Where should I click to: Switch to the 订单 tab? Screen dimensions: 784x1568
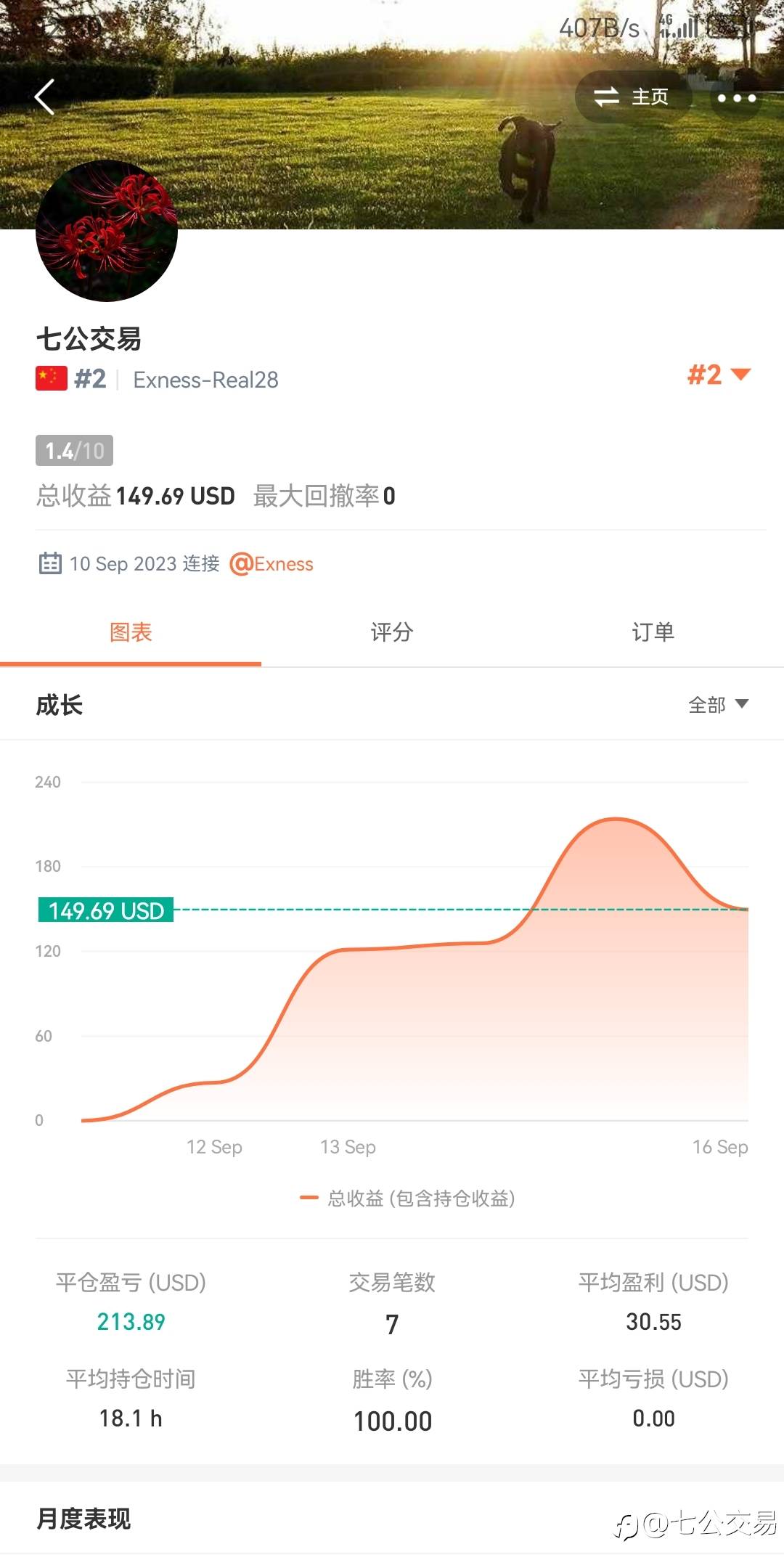click(x=653, y=632)
